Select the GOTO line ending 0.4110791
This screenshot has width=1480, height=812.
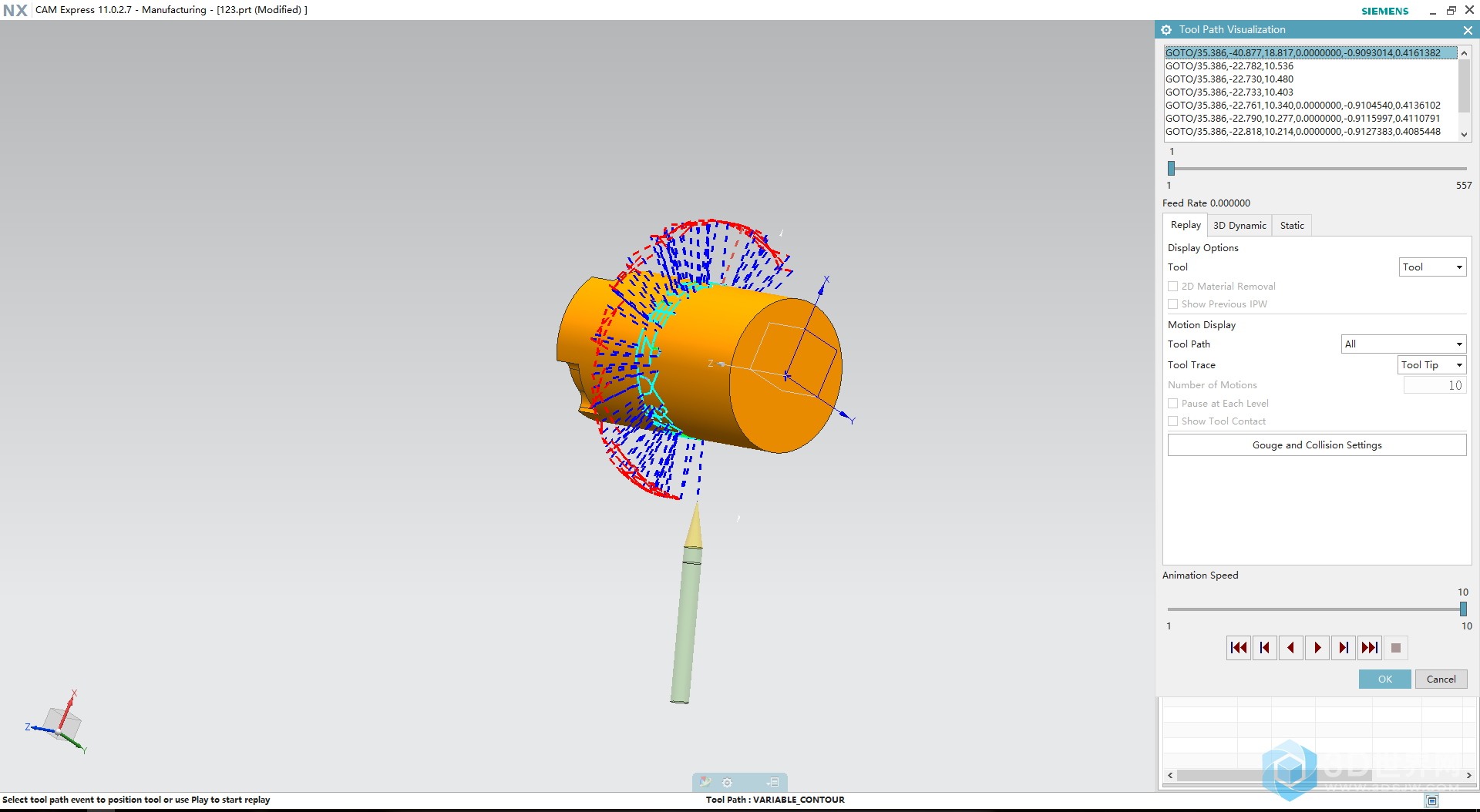pos(1310,119)
